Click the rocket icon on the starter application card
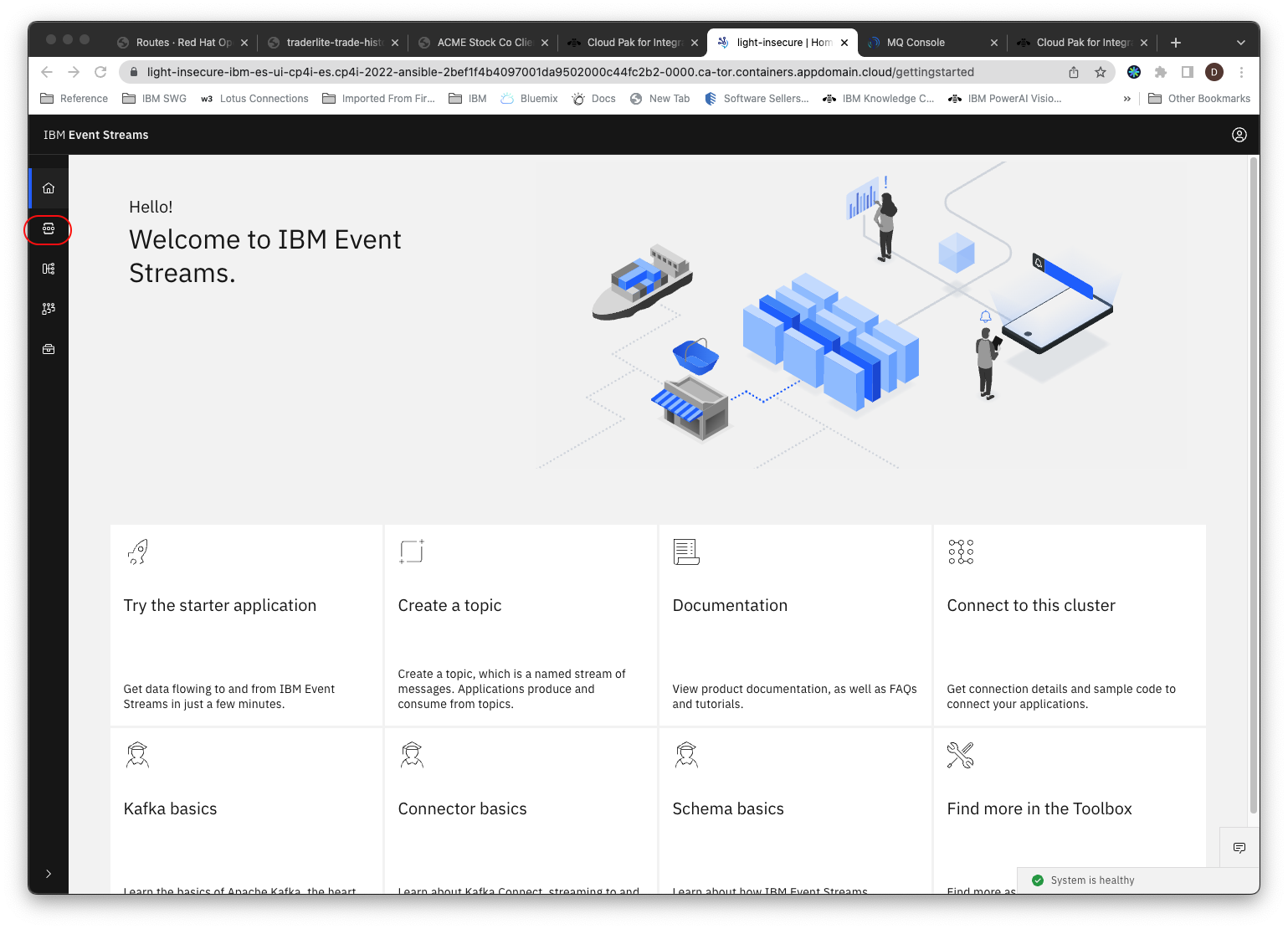 point(137,552)
